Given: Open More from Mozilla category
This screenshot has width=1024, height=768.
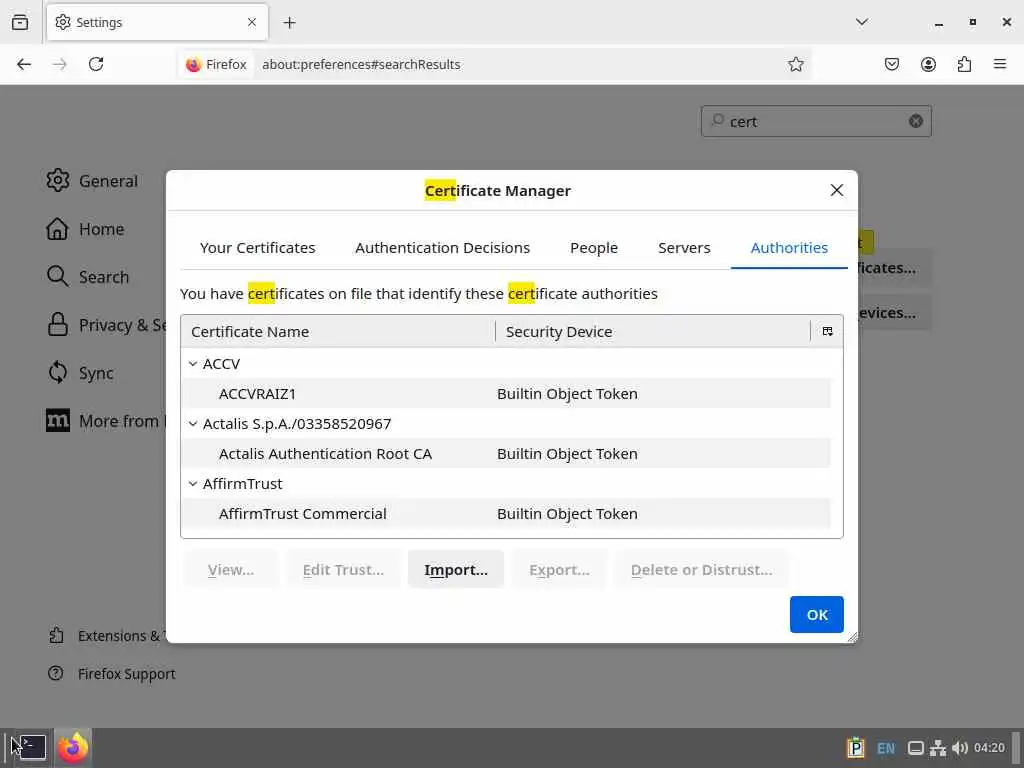Looking at the screenshot, I should pyautogui.click(x=106, y=421).
